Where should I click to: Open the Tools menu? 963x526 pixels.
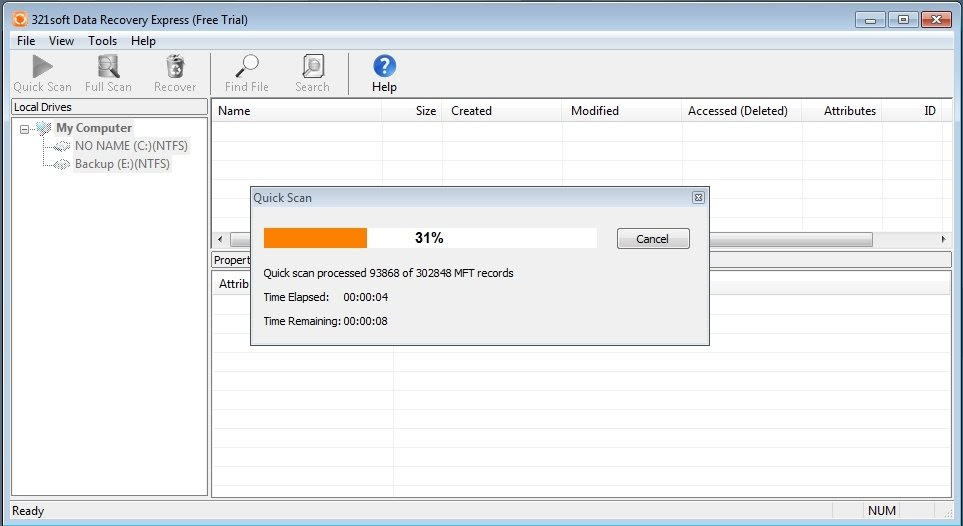pyautogui.click(x=102, y=41)
